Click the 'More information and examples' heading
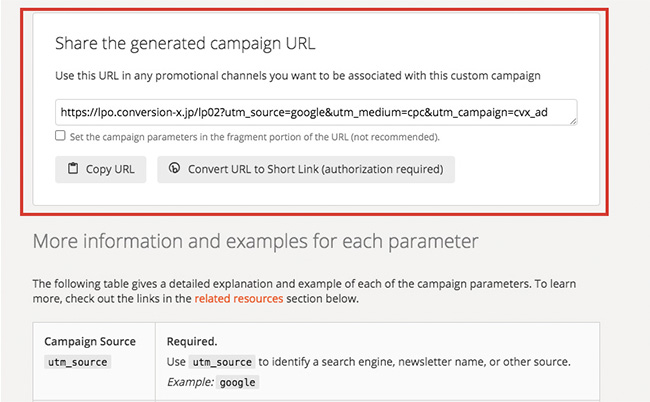650x402 pixels. [x=255, y=242]
